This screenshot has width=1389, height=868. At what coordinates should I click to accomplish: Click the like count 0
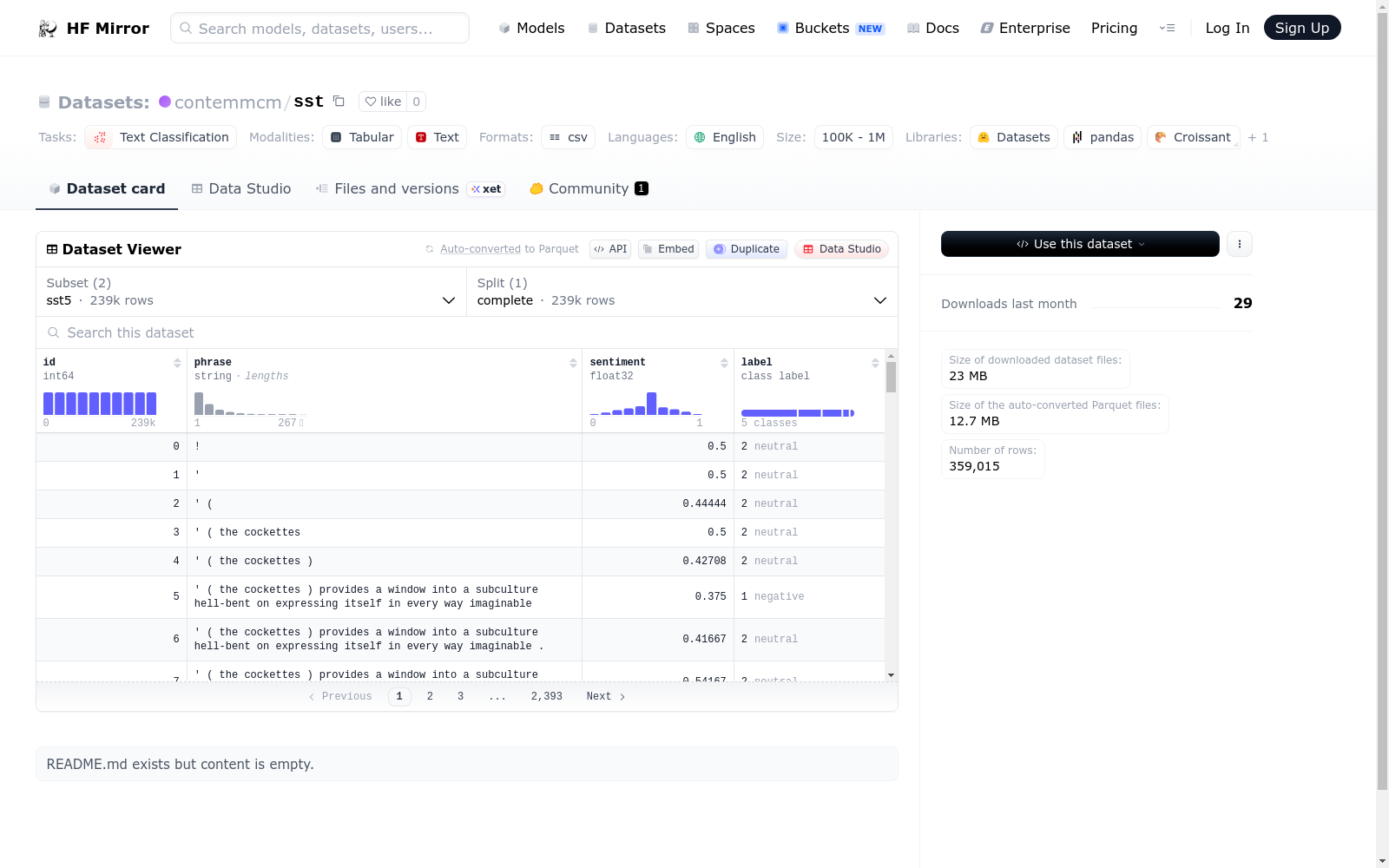416,102
